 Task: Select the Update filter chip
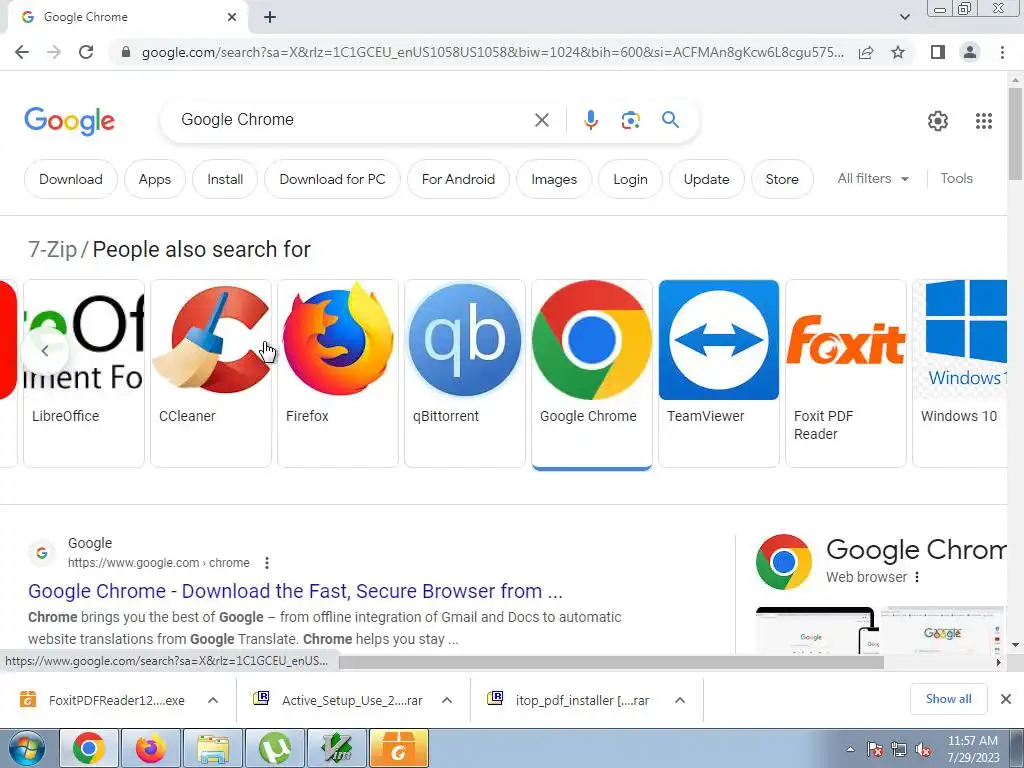tap(707, 179)
